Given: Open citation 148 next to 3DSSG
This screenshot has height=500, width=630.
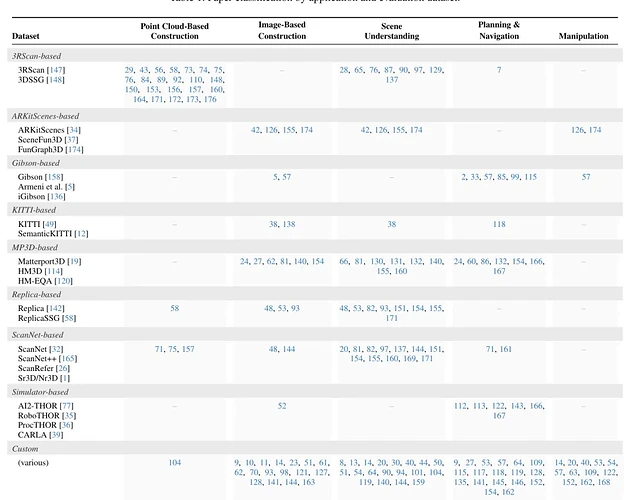Looking at the screenshot, I should pyautogui.click(x=55, y=80).
